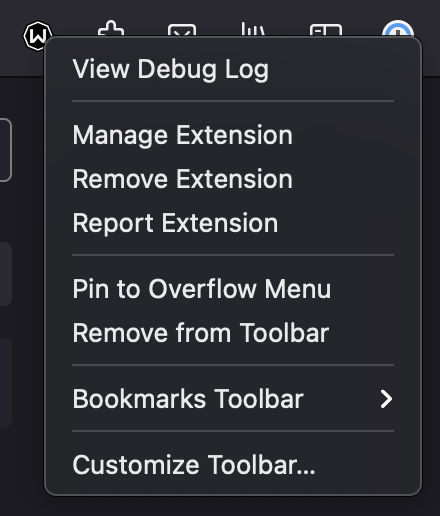440x516 pixels.
Task: Click the 1Password icon in toolbar
Action: click(398, 29)
